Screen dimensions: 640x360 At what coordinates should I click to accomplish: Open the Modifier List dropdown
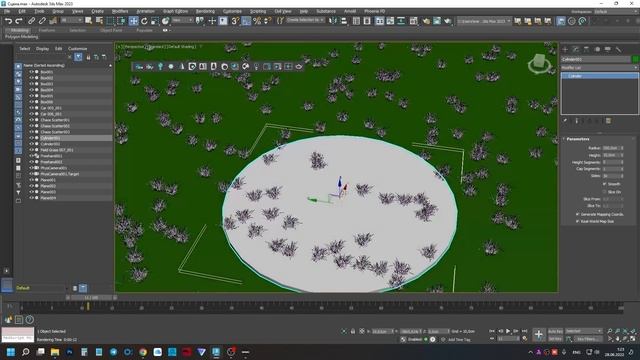point(599,68)
